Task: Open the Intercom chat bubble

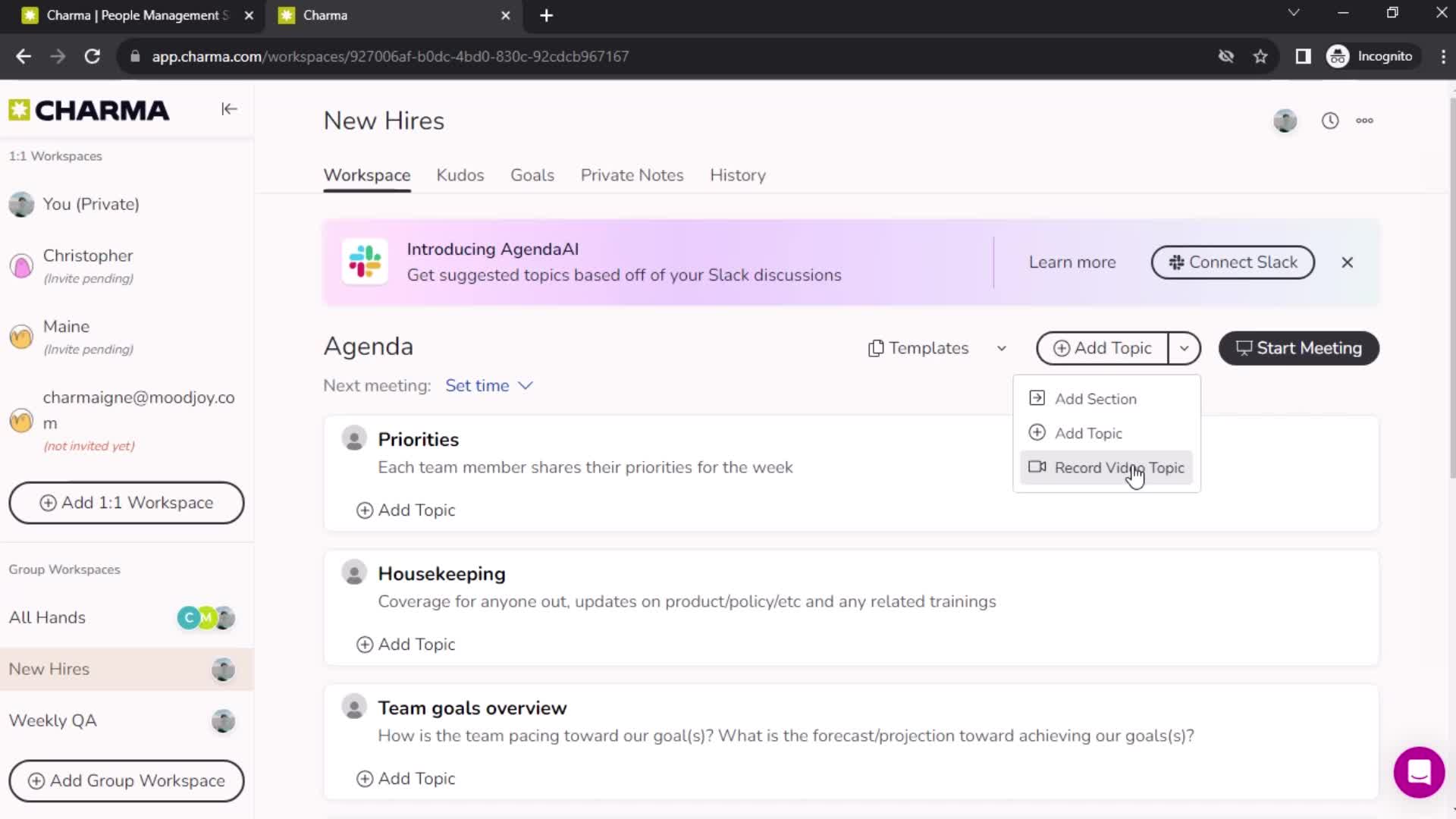Action: tap(1418, 772)
